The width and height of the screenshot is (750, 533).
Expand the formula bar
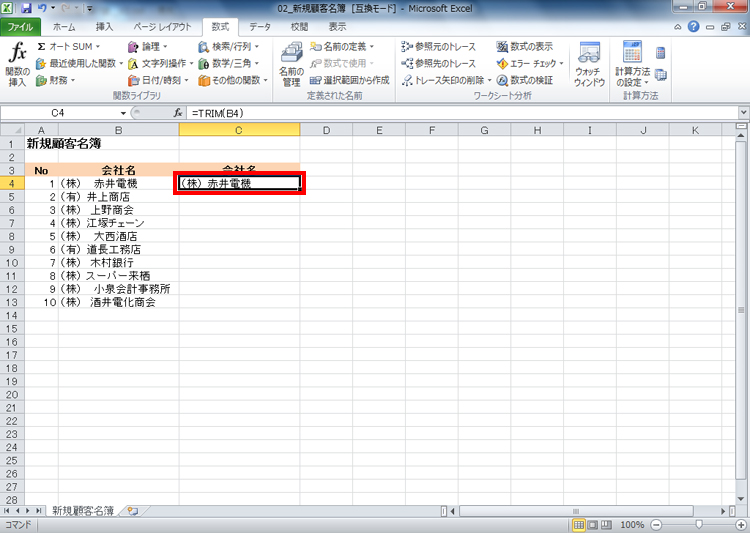coord(744,113)
